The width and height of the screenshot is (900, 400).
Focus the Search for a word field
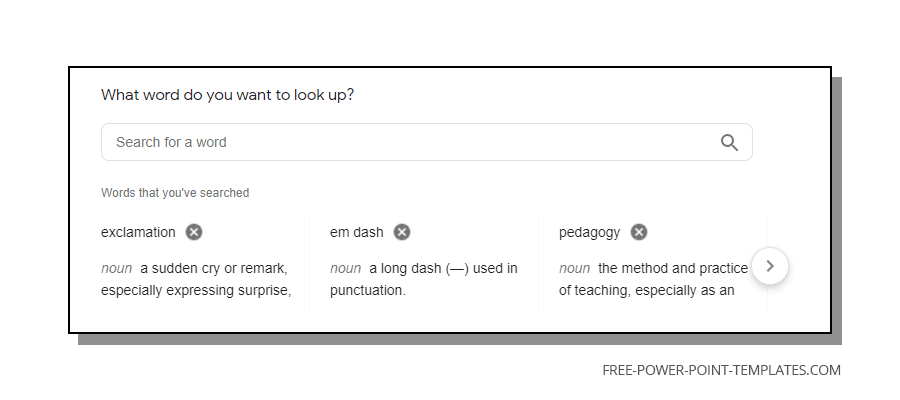click(x=410, y=142)
